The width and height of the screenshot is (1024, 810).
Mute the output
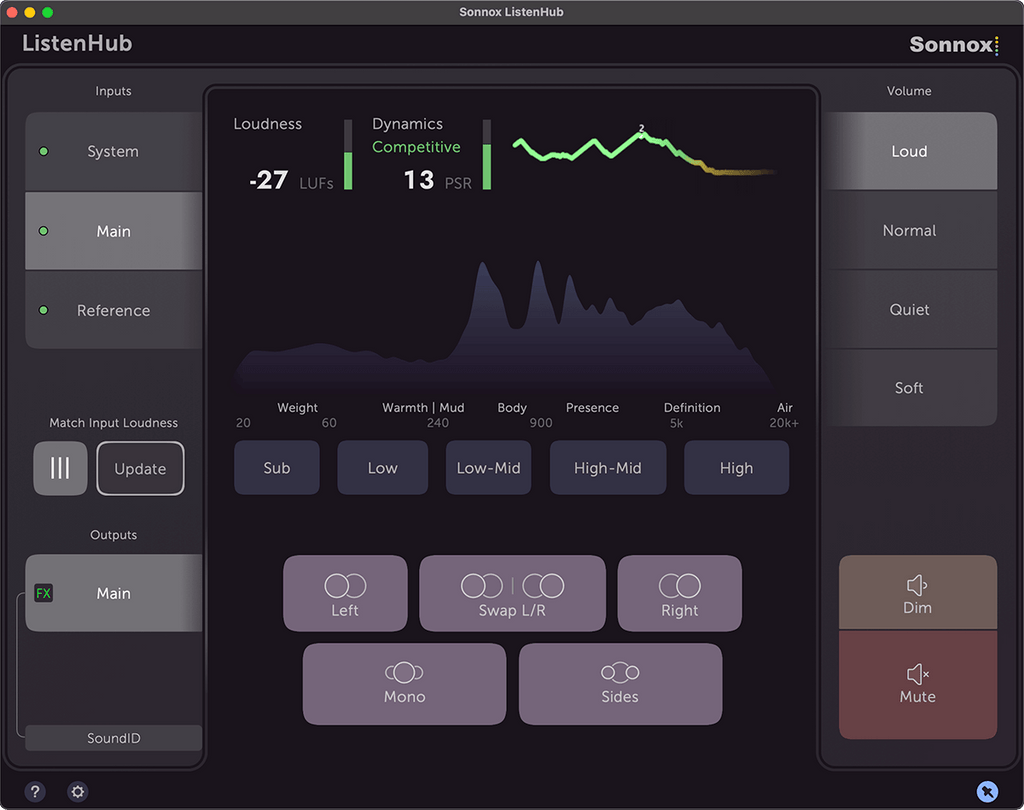coord(918,685)
